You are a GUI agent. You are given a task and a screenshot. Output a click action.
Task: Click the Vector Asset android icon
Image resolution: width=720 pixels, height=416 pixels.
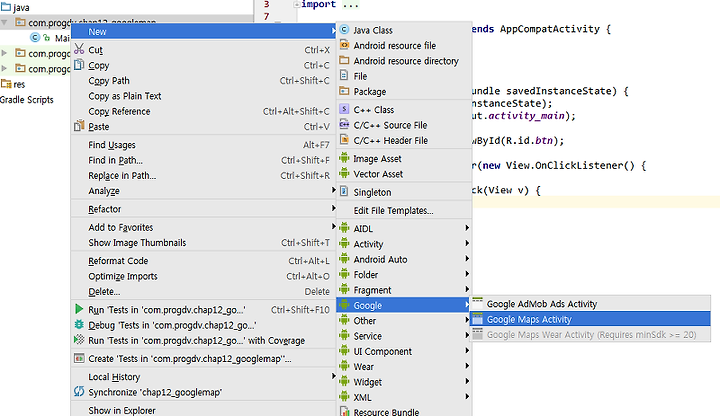[344, 173]
